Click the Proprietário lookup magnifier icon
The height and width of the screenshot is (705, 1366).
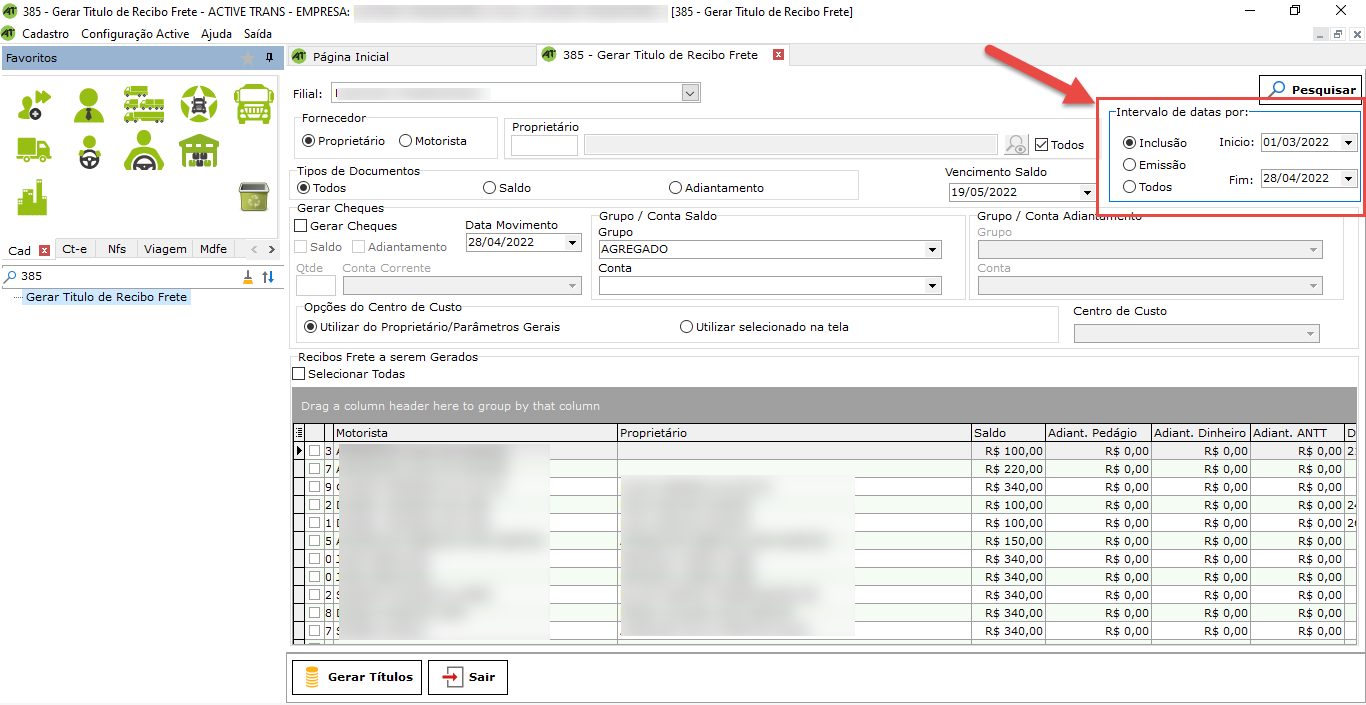tap(1016, 145)
